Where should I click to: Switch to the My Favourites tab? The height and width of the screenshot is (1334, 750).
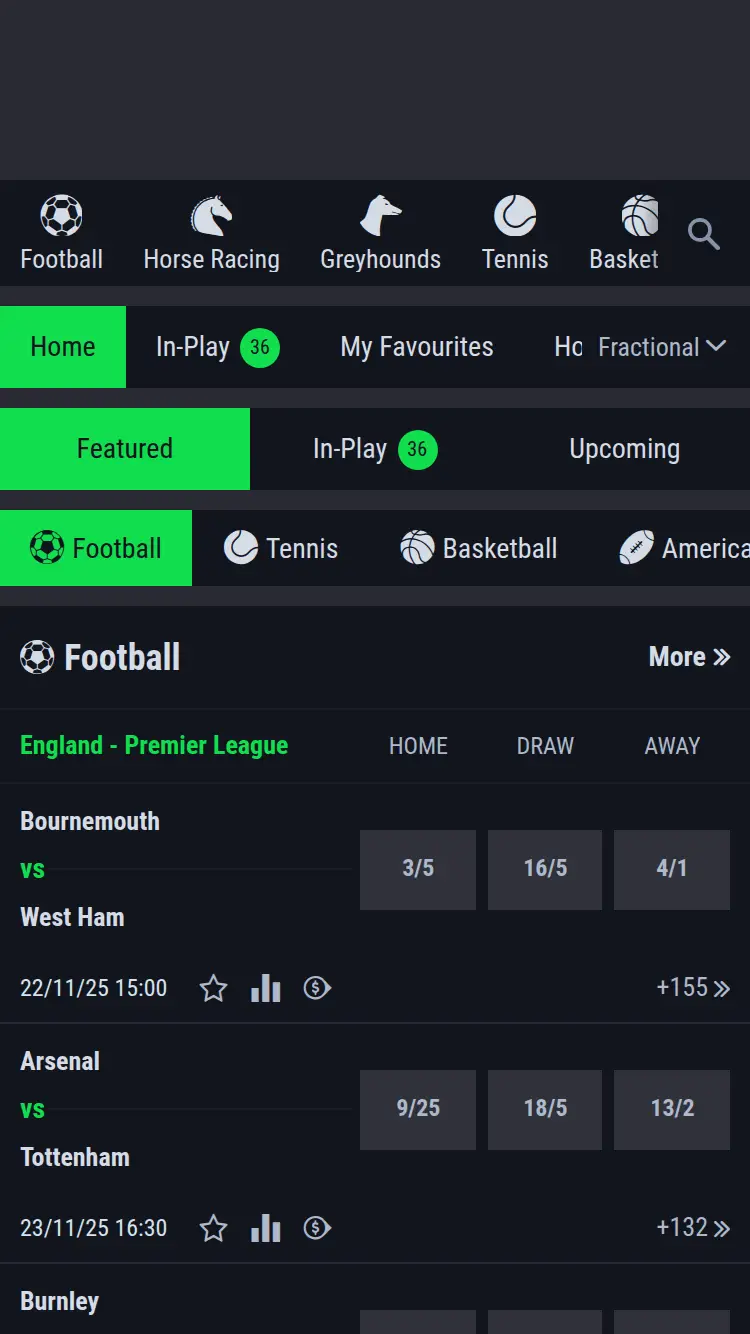coord(416,347)
